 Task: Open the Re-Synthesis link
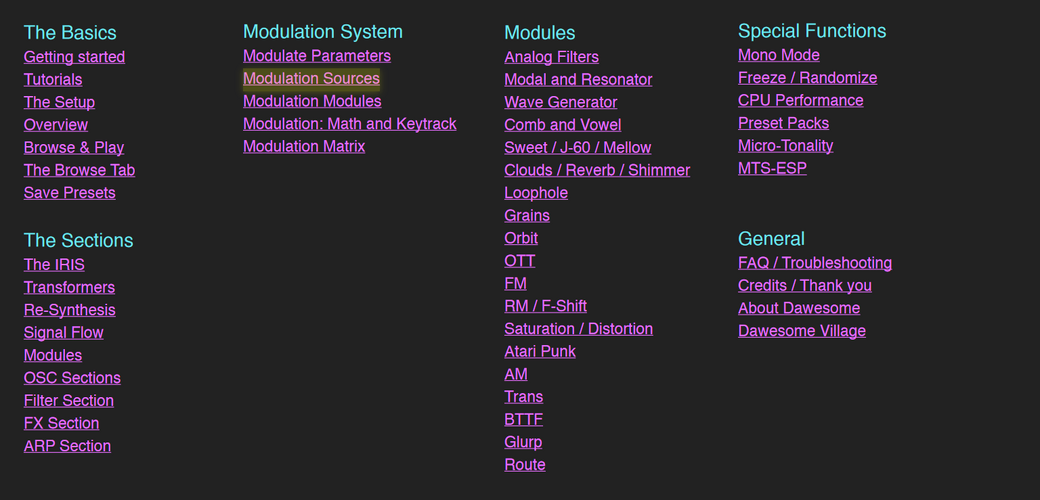69,310
